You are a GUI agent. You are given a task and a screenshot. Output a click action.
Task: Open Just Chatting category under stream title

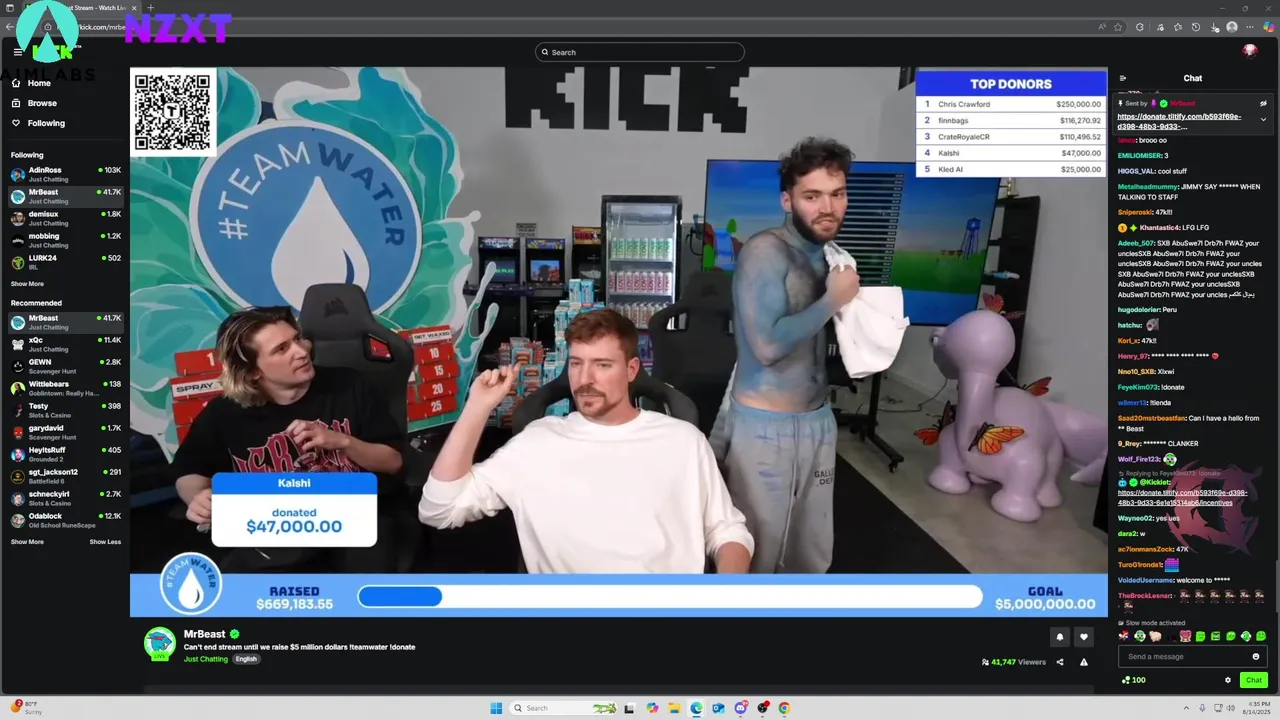pos(206,659)
